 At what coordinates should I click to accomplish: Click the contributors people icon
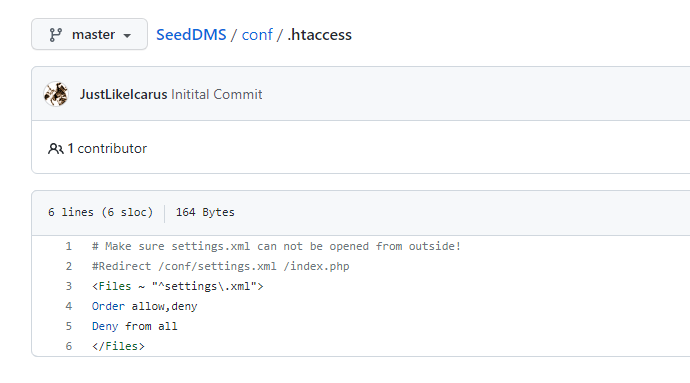55,149
